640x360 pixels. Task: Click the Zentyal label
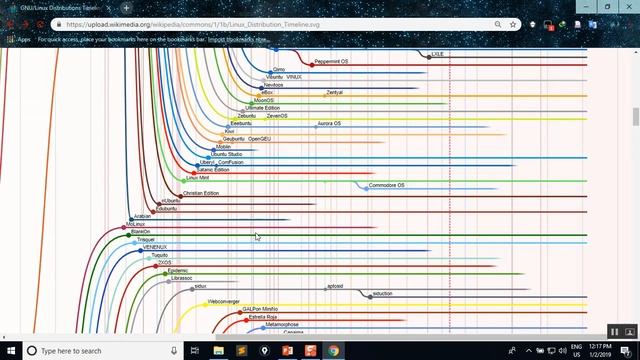[x=335, y=93]
